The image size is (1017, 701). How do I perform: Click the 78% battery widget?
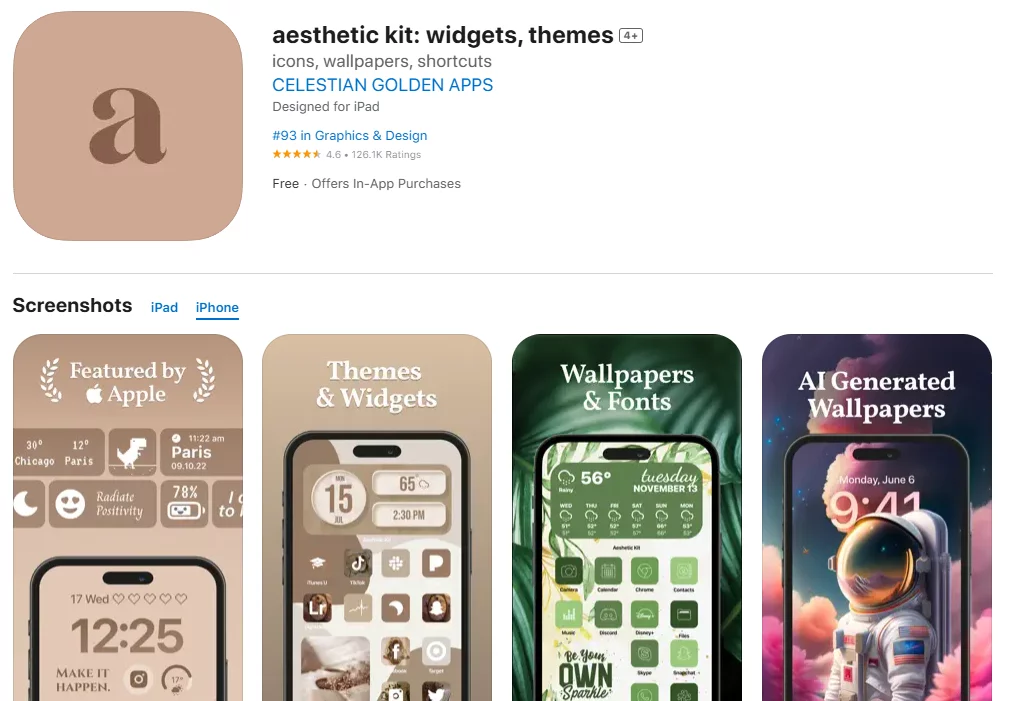[184, 504]
